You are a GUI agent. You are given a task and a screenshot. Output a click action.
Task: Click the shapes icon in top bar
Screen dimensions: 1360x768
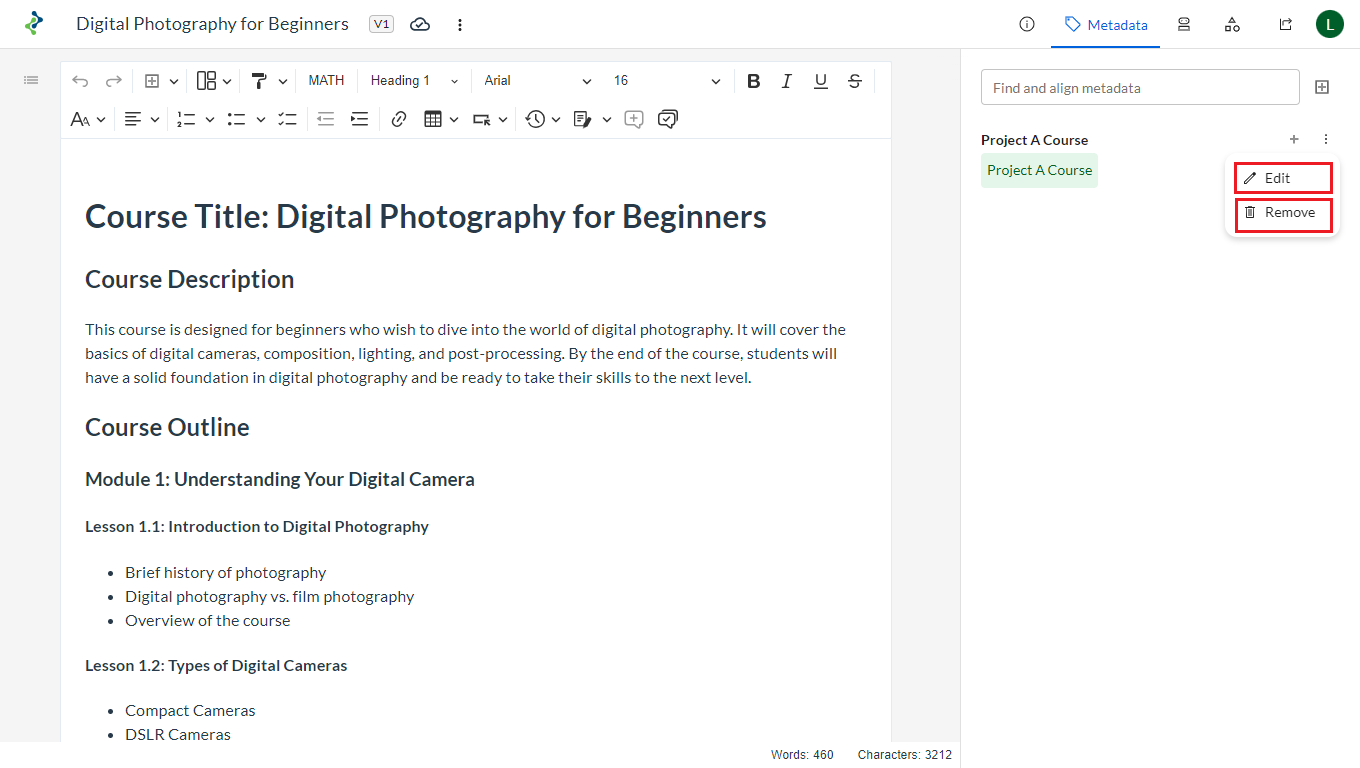point(1232,24)
